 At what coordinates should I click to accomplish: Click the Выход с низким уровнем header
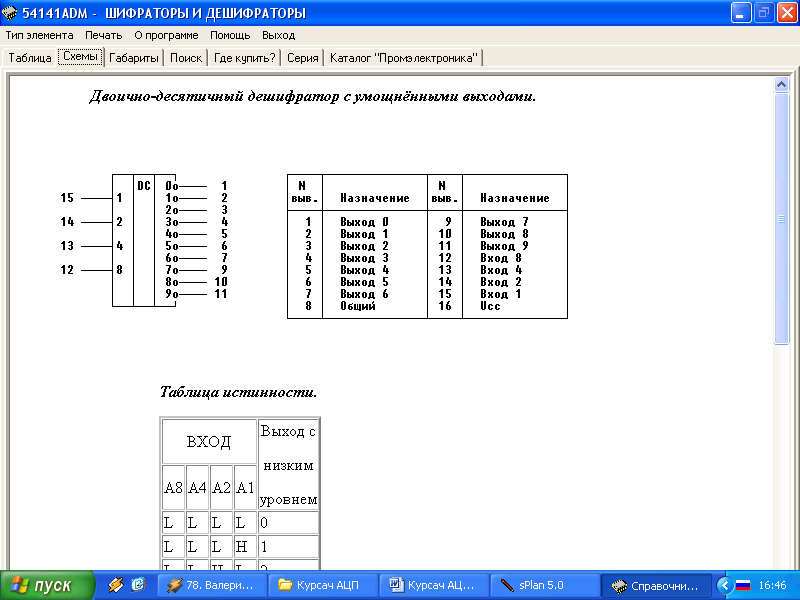(289, 465)
